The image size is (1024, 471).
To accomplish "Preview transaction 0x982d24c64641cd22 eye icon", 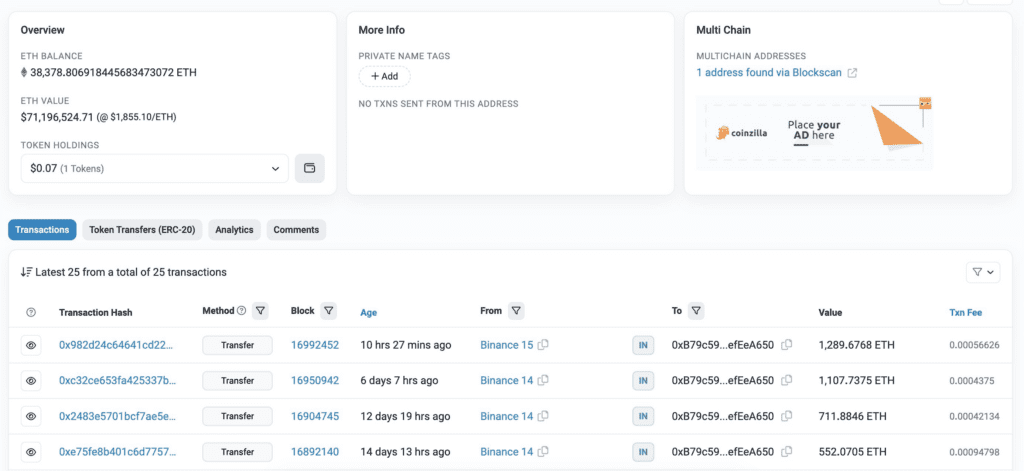I will coord(31,345).
